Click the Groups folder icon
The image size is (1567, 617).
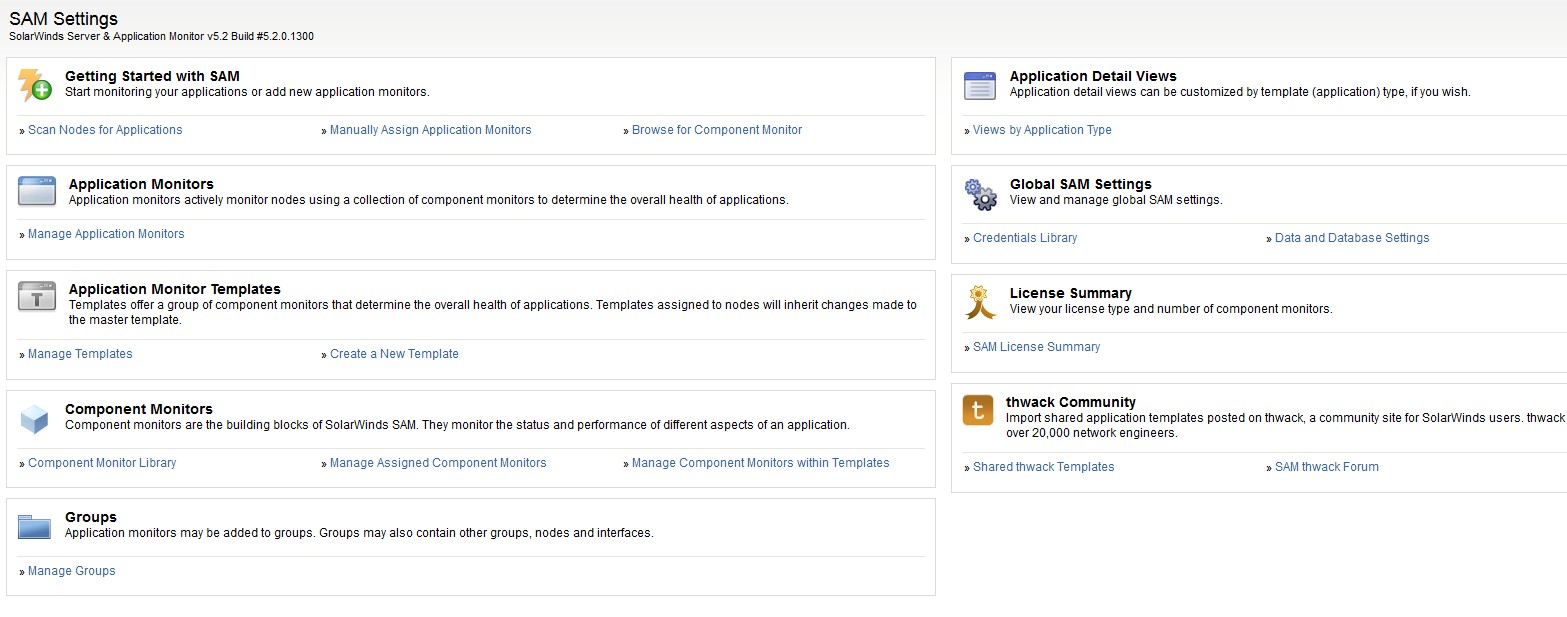(x=34, y=526)
